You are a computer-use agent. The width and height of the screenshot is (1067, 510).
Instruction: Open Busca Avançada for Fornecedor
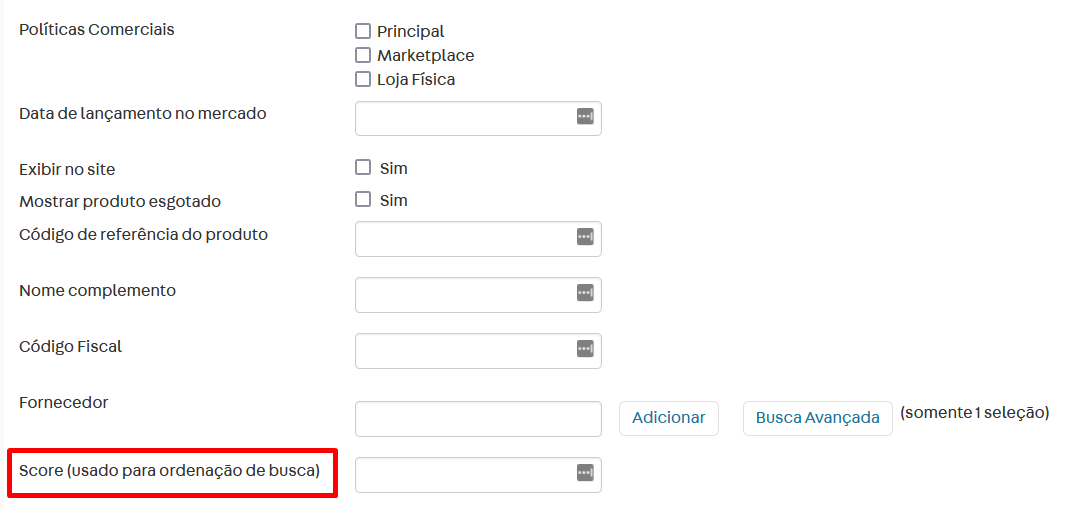pos(817,418)
